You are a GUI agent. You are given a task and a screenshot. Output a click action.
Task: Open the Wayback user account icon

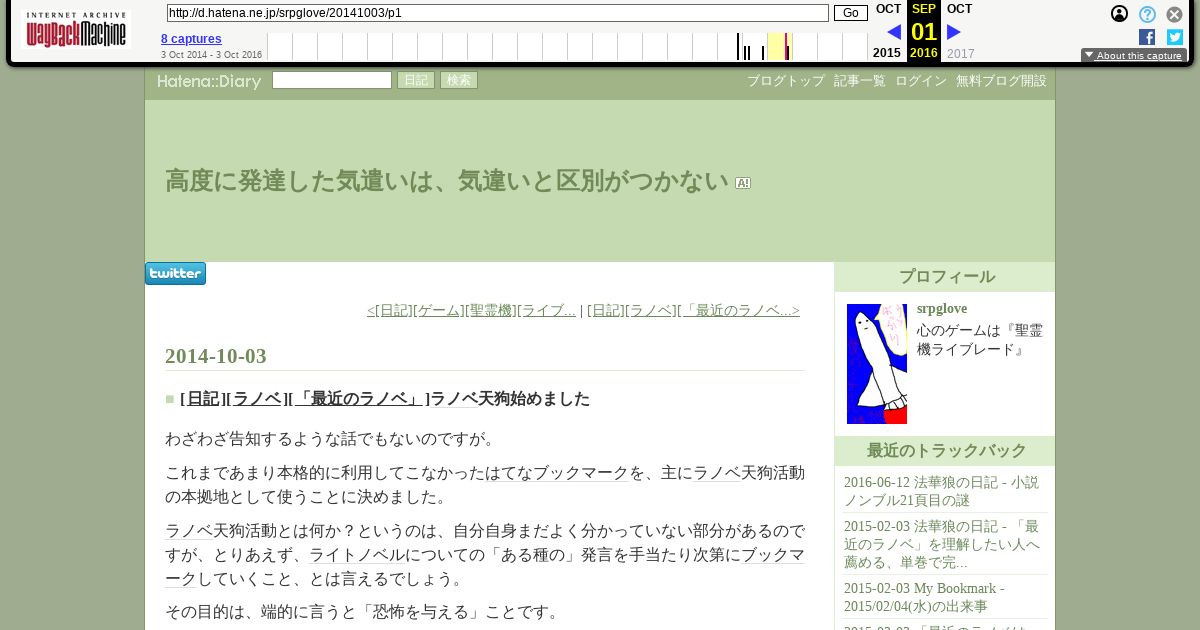tap(1120, 14)
